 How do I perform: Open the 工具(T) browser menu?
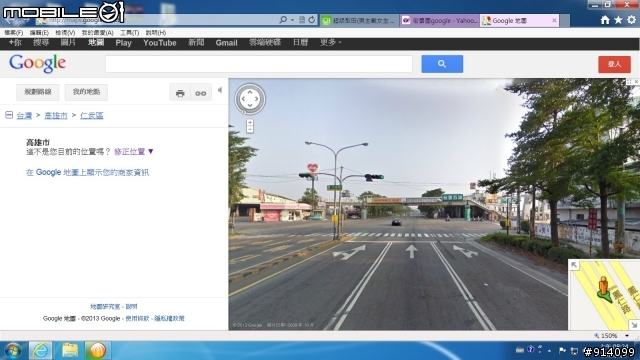coord(129,33)
